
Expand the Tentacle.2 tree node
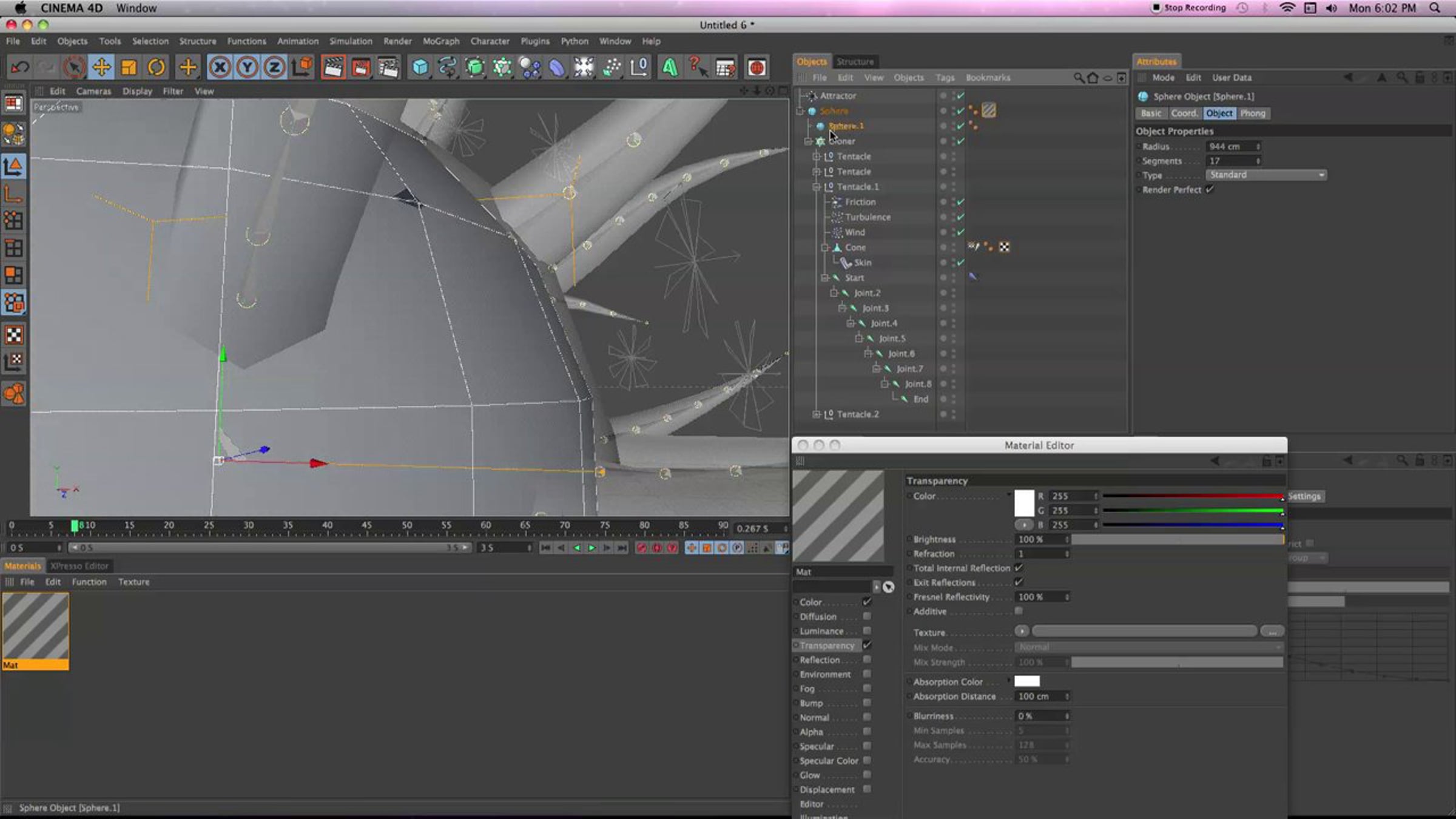[x=817, y=414]
